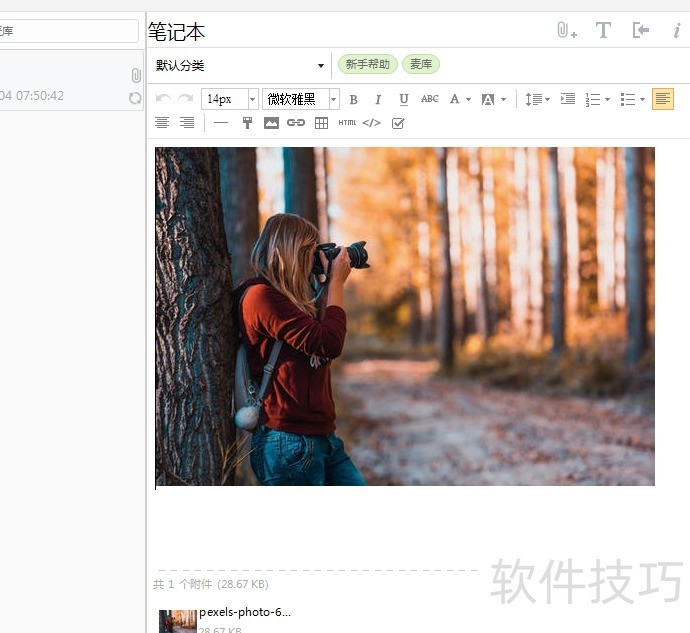Click the Bold formatting icon

[x=353, y=99]
